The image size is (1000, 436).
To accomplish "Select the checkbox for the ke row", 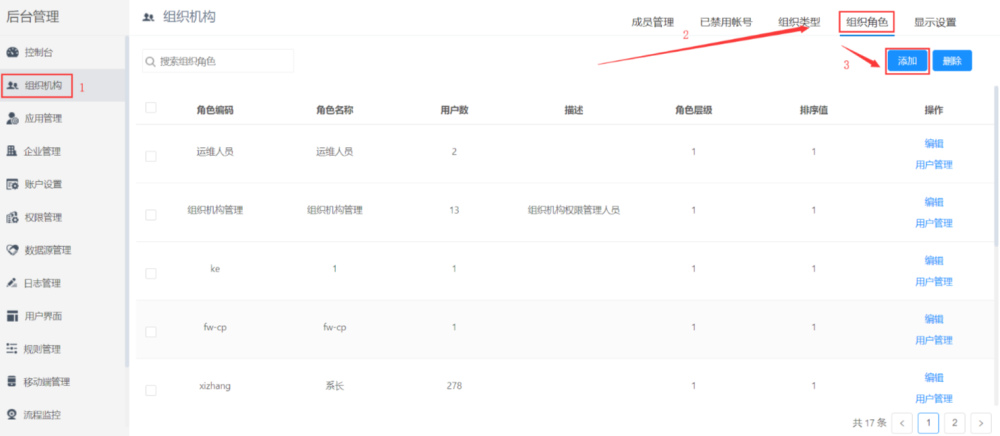I will pos(151,273).
